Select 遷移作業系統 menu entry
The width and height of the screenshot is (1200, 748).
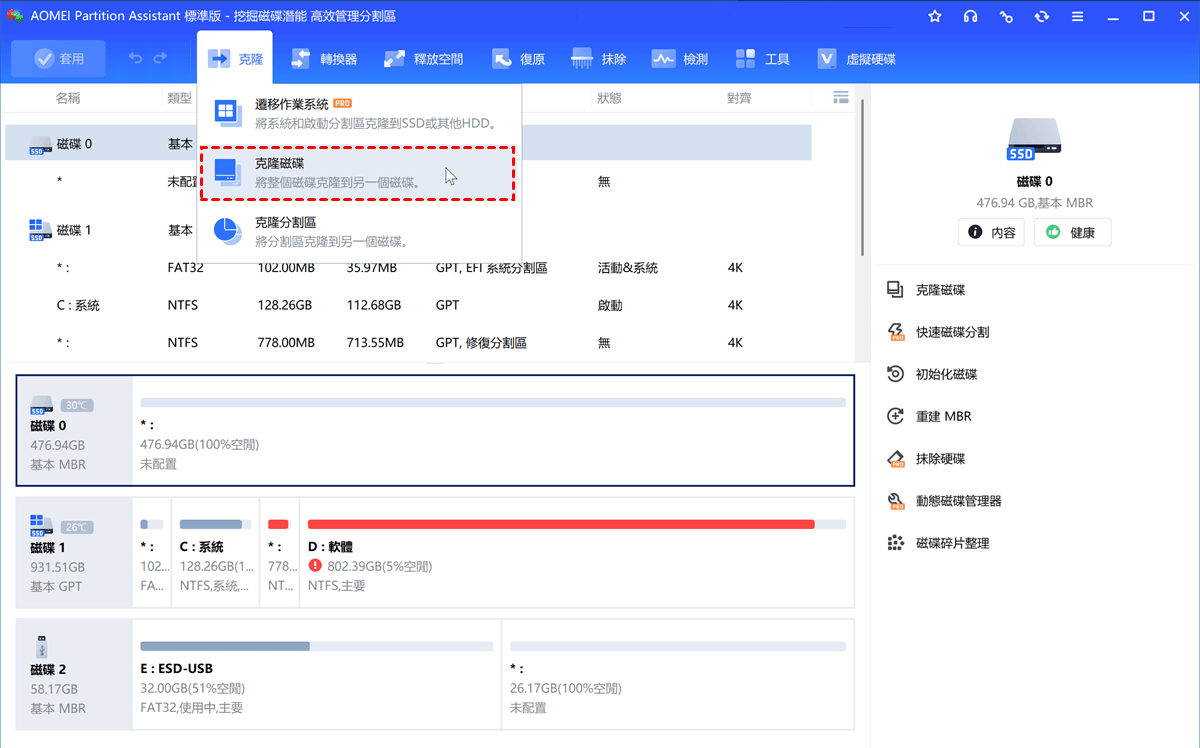[x=358, y=113]
